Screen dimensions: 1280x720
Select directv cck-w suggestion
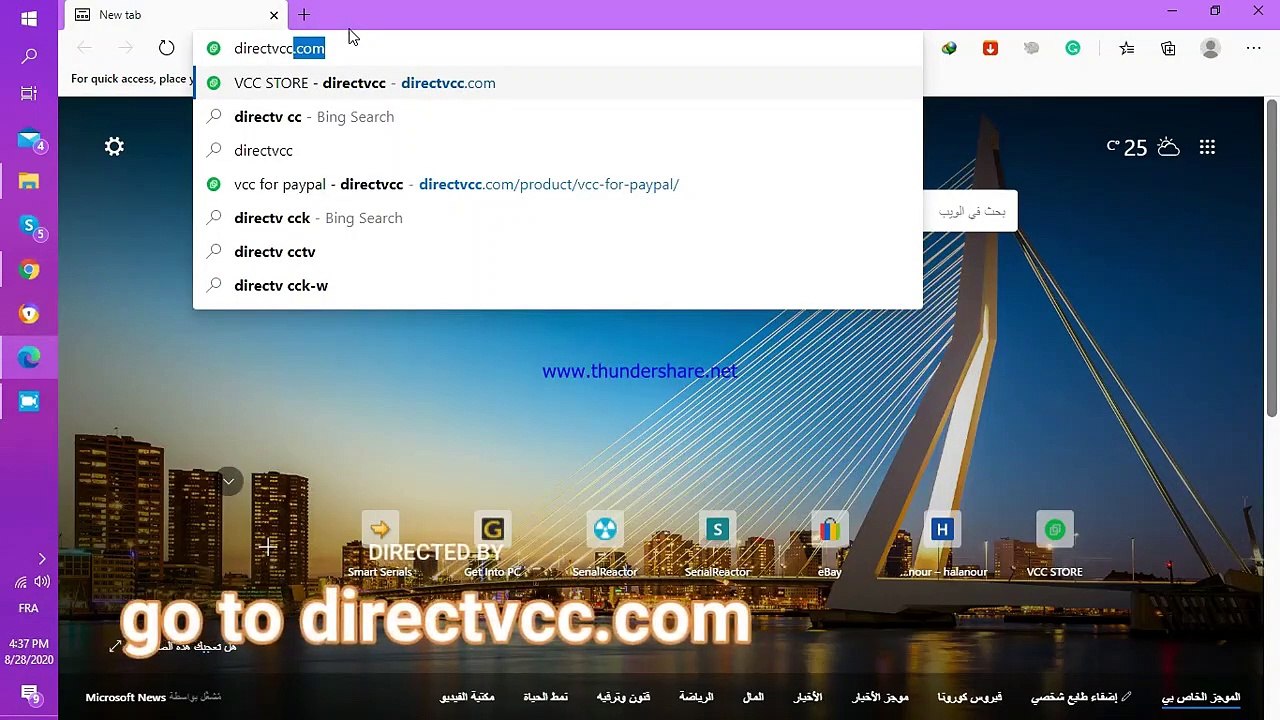(x=558, y=286)
